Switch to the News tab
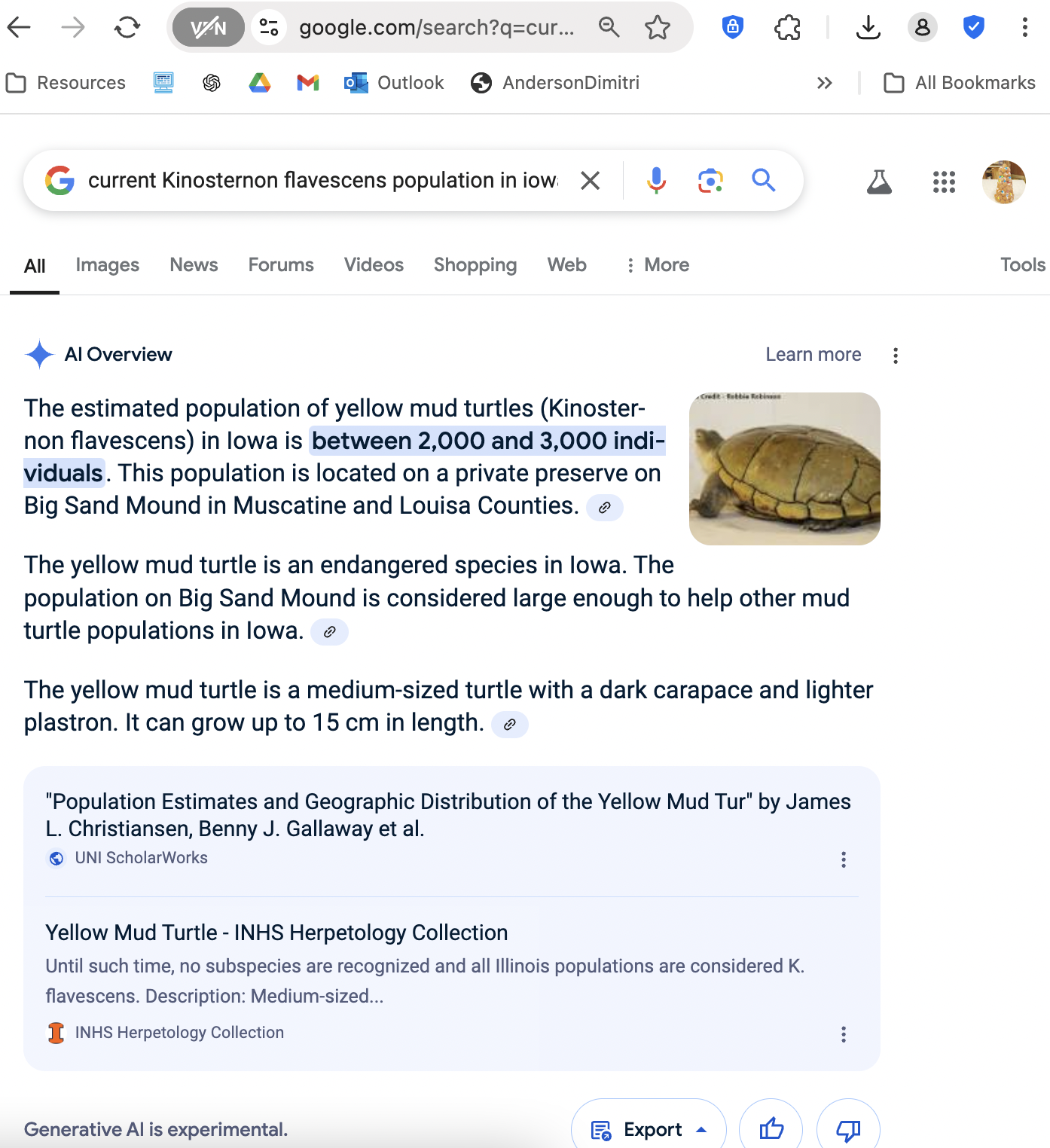This screenshot has height=1148, width=1050. tap(194, 265)
